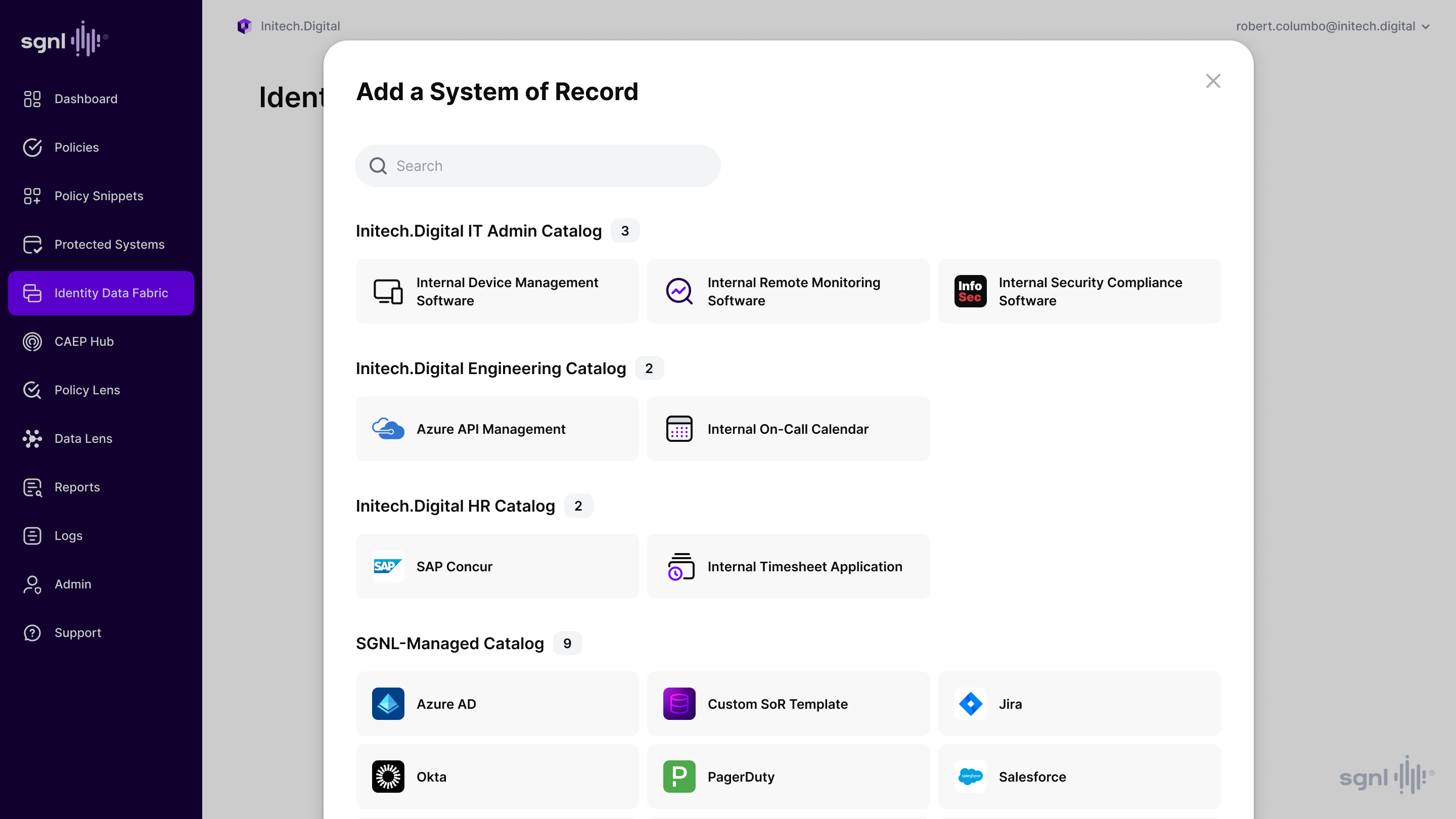
Task: Click the Jira diamond icon
Action: click(970, 704)
